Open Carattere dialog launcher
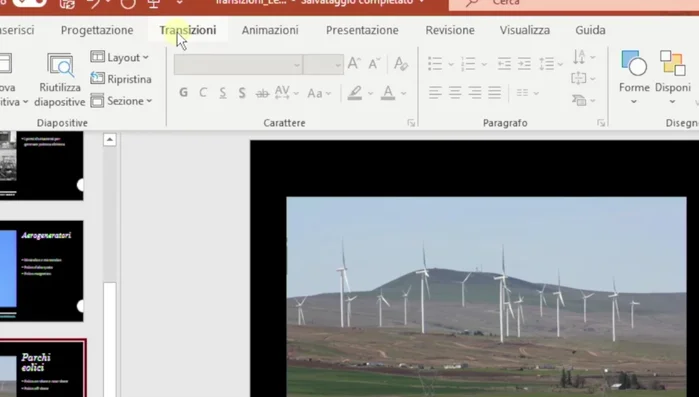699x397 pixels. (411, 123)
